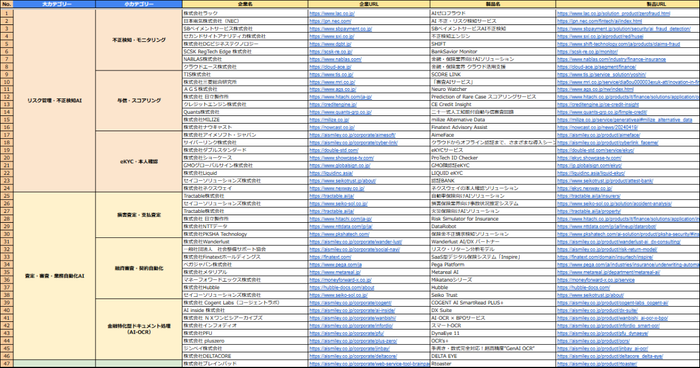This screenshot has width=700, height=368.
Task: Open the hubble-docs.com/about link
Action: point(342,288)
